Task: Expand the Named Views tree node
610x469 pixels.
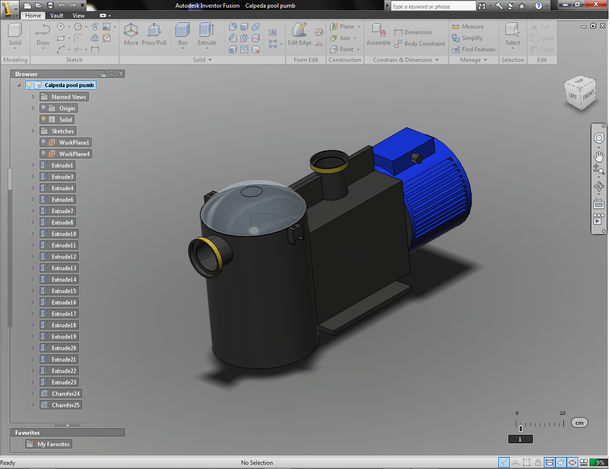Action: [x=33, y=97]
